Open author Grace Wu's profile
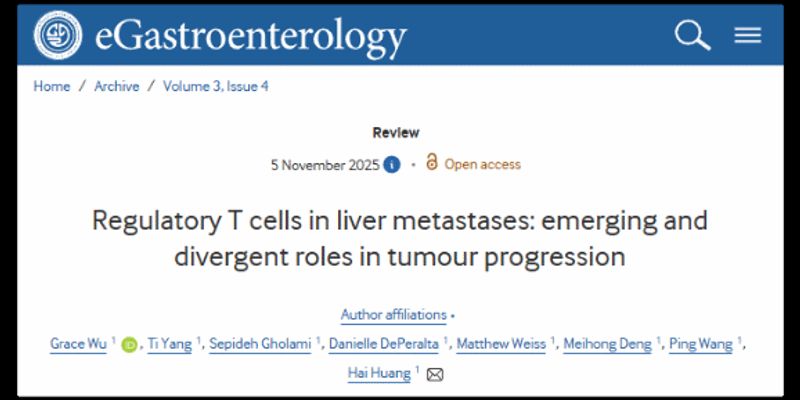Image resolution: width=800 pixels, height=400 pixels. point(78,344)
